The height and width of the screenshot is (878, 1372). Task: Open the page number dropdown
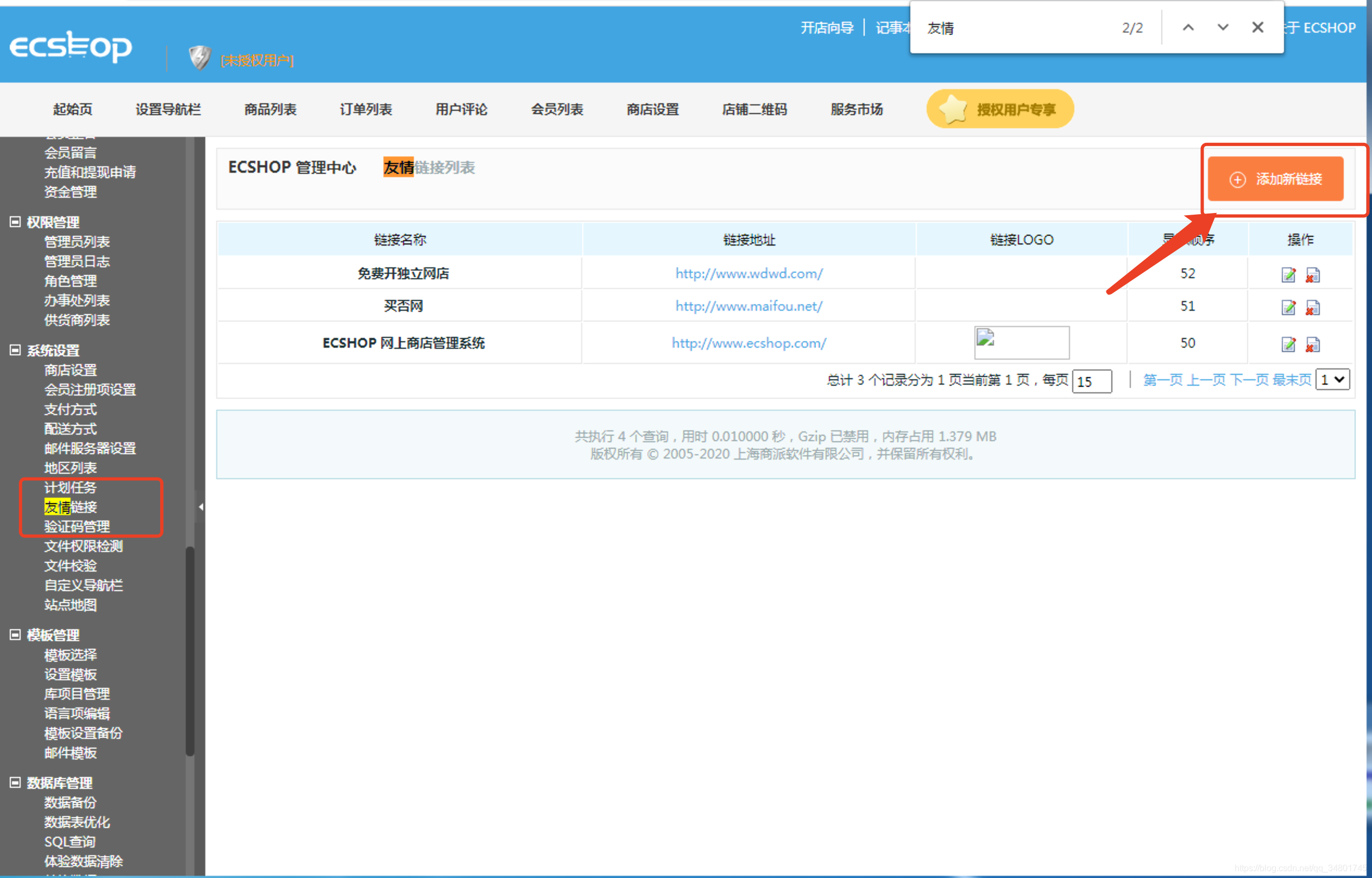(x=1332, y=380)
